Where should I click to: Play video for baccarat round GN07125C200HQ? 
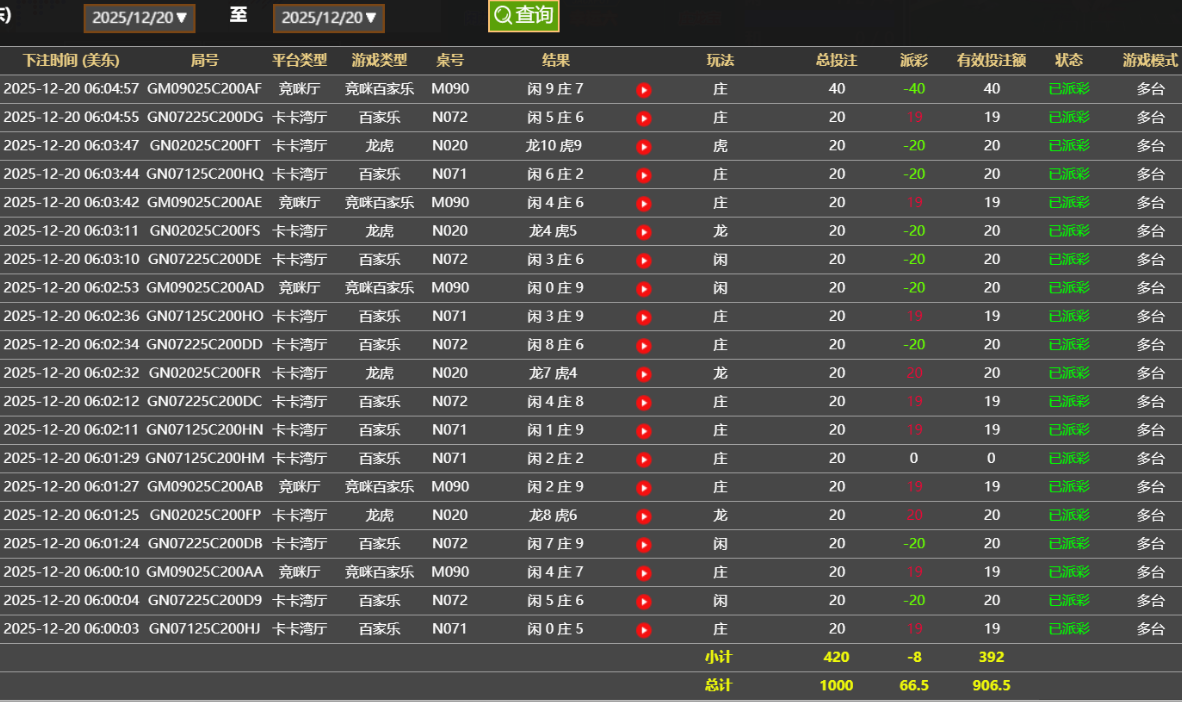coord(644,174)
